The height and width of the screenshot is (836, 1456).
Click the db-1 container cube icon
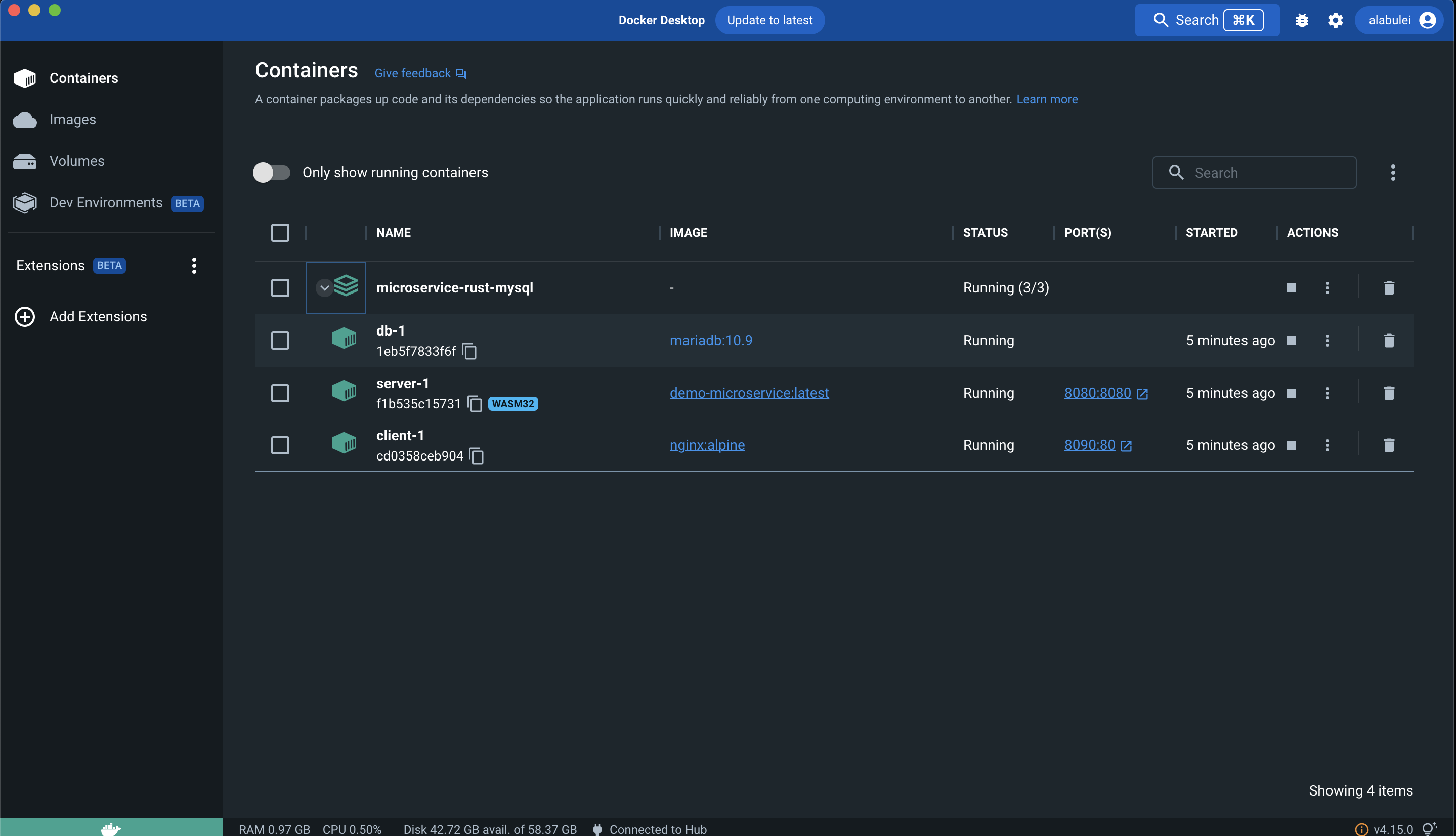[x=344, y=338]
